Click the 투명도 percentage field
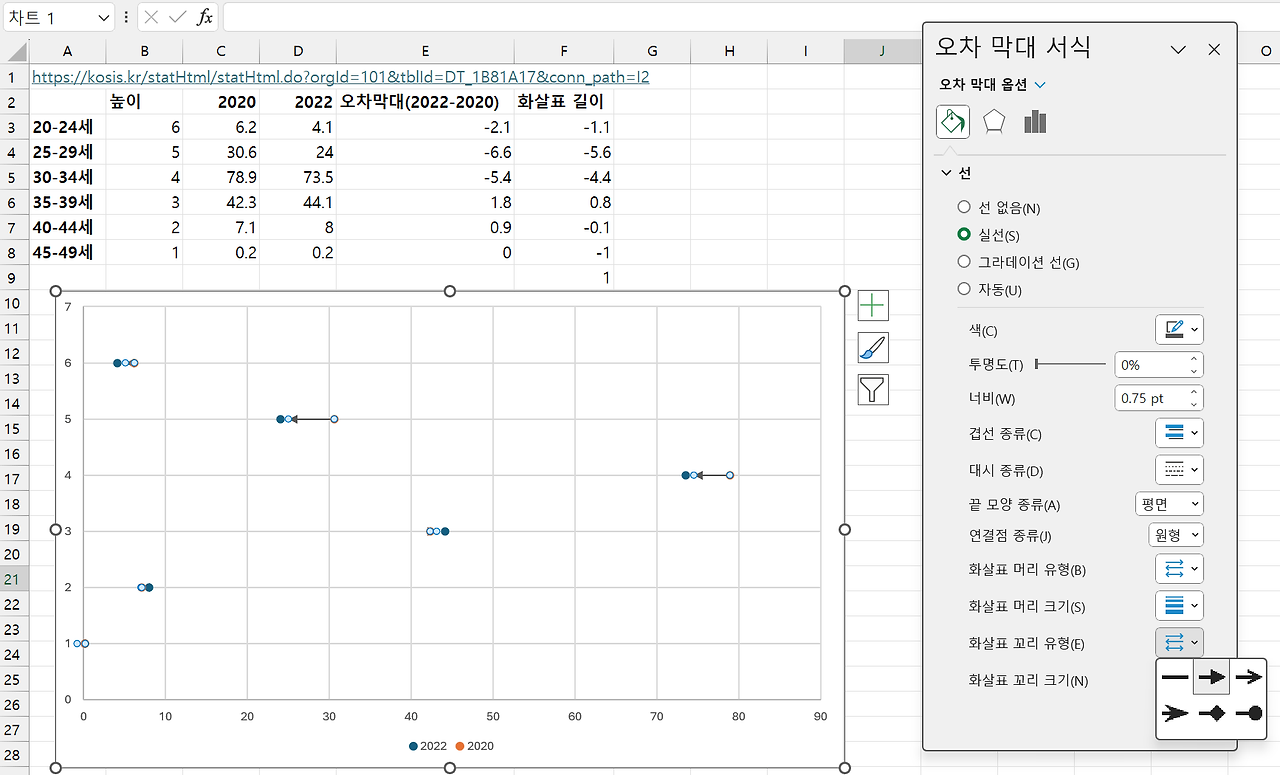The height and width of the screenshot is (775, 1280). pyautogui.click(x=1151, y=365)
